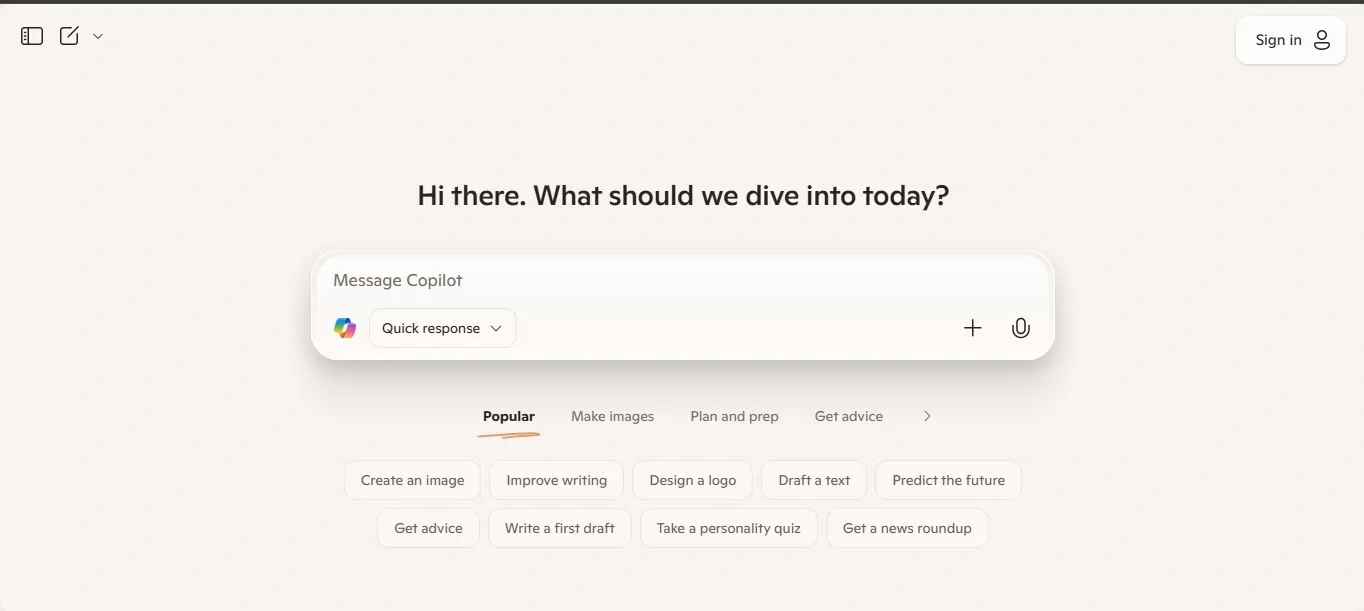The image size is (1364, 611).
Task: Open the Quick response mode dropdown
Action: click(443, 328)
